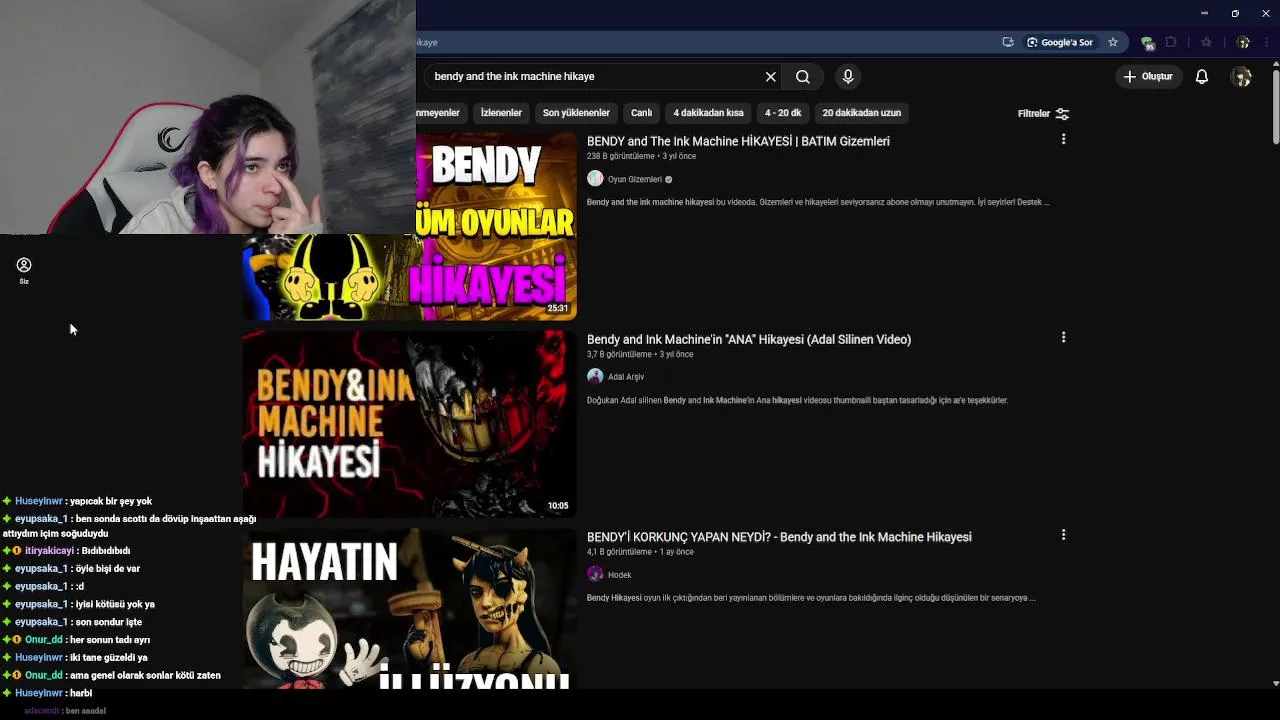Viewport: 1280px width, 720px height.
Task: Go to Adal Arşiv channel
Action: pyautogui.click(x=626, y=377)
